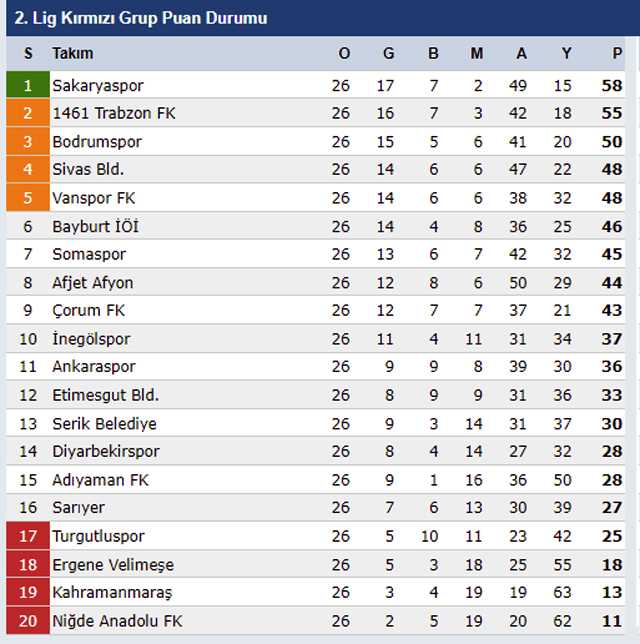
Task: Click the red rank 20 badge
Action: tap(28, 621)
